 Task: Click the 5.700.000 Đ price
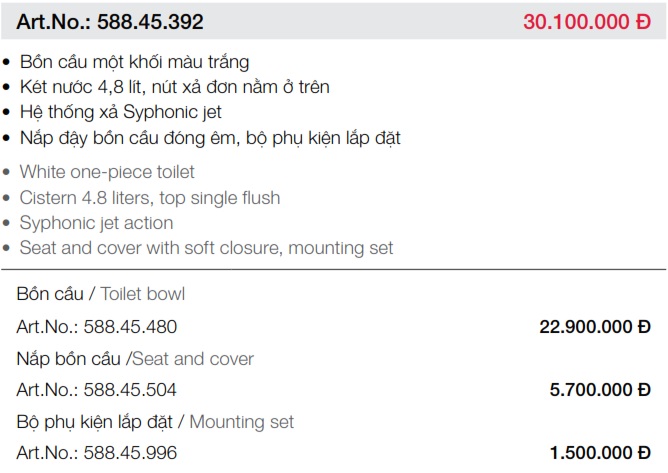coord(600,389)
